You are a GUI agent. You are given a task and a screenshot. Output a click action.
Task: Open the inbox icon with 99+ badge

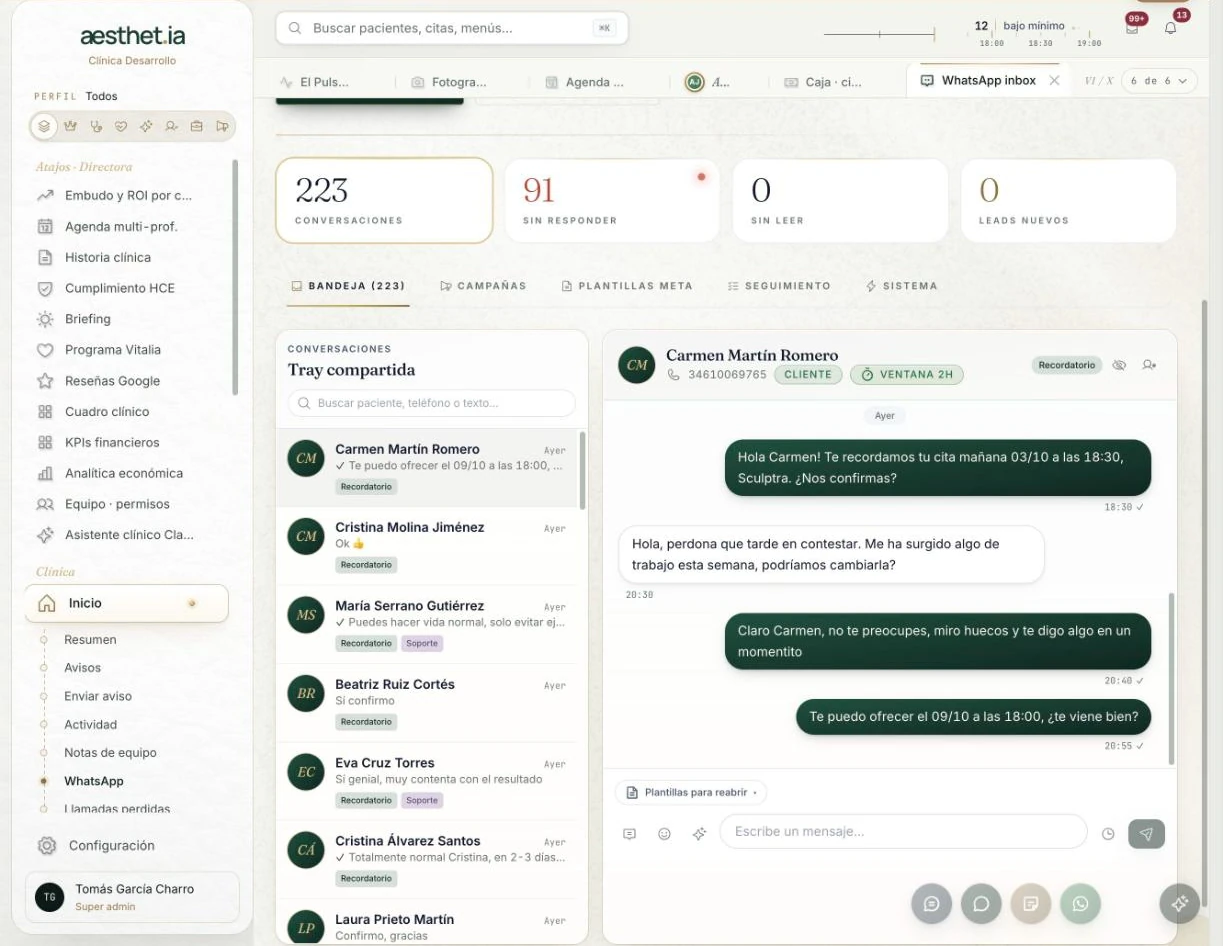[x=1132, y=28]
